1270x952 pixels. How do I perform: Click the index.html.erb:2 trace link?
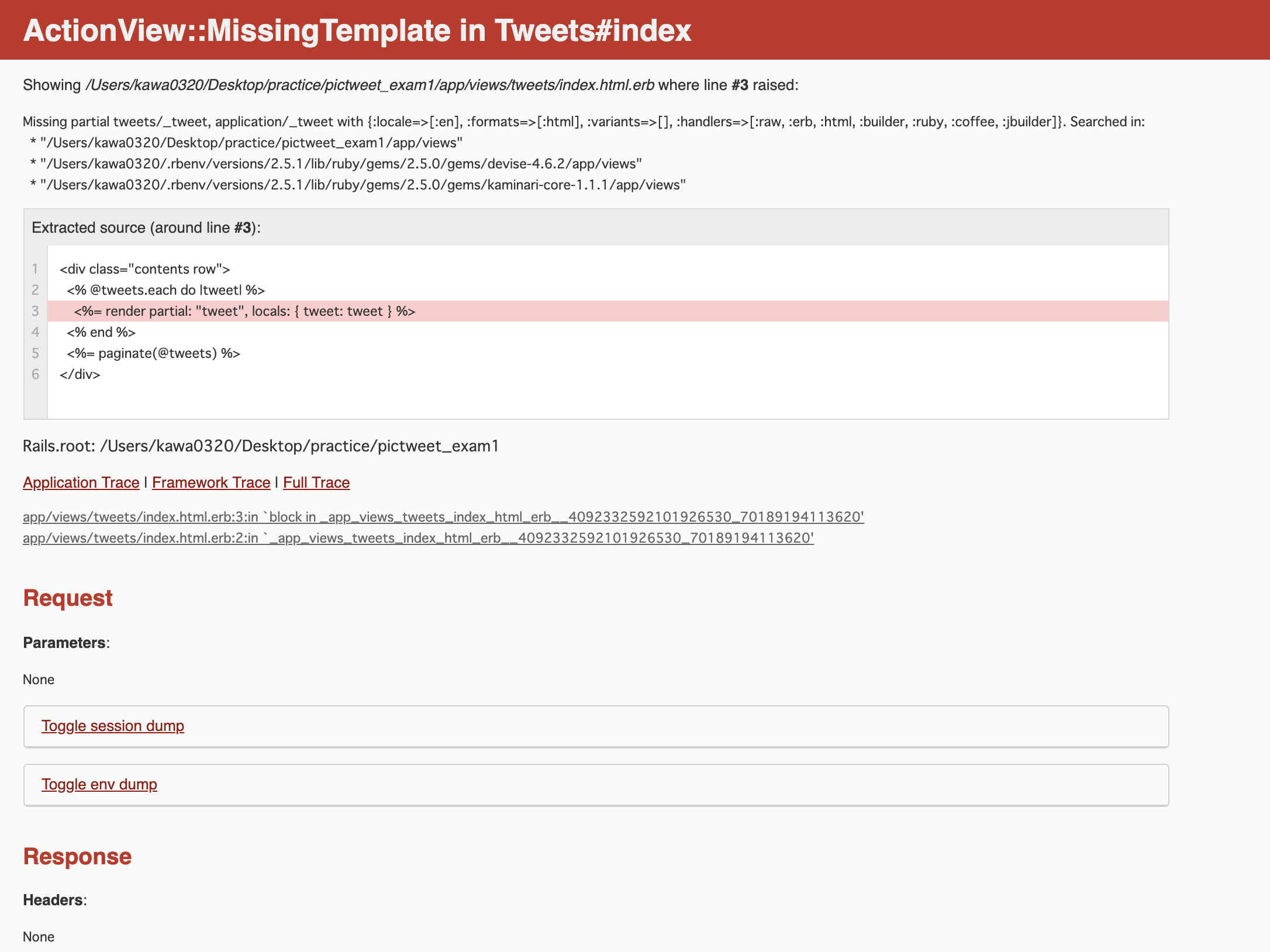click(417, 538)
